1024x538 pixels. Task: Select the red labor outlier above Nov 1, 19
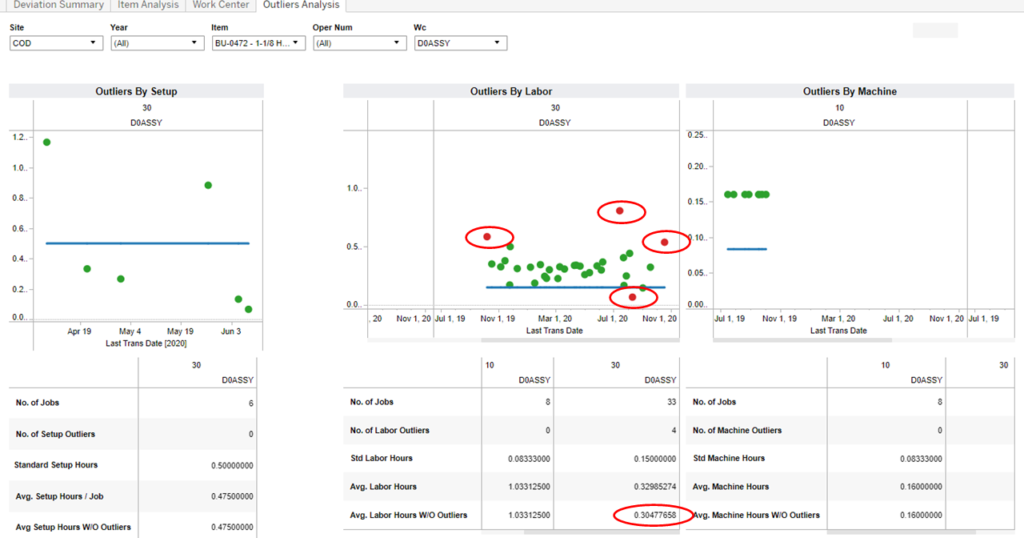point(487,237)
